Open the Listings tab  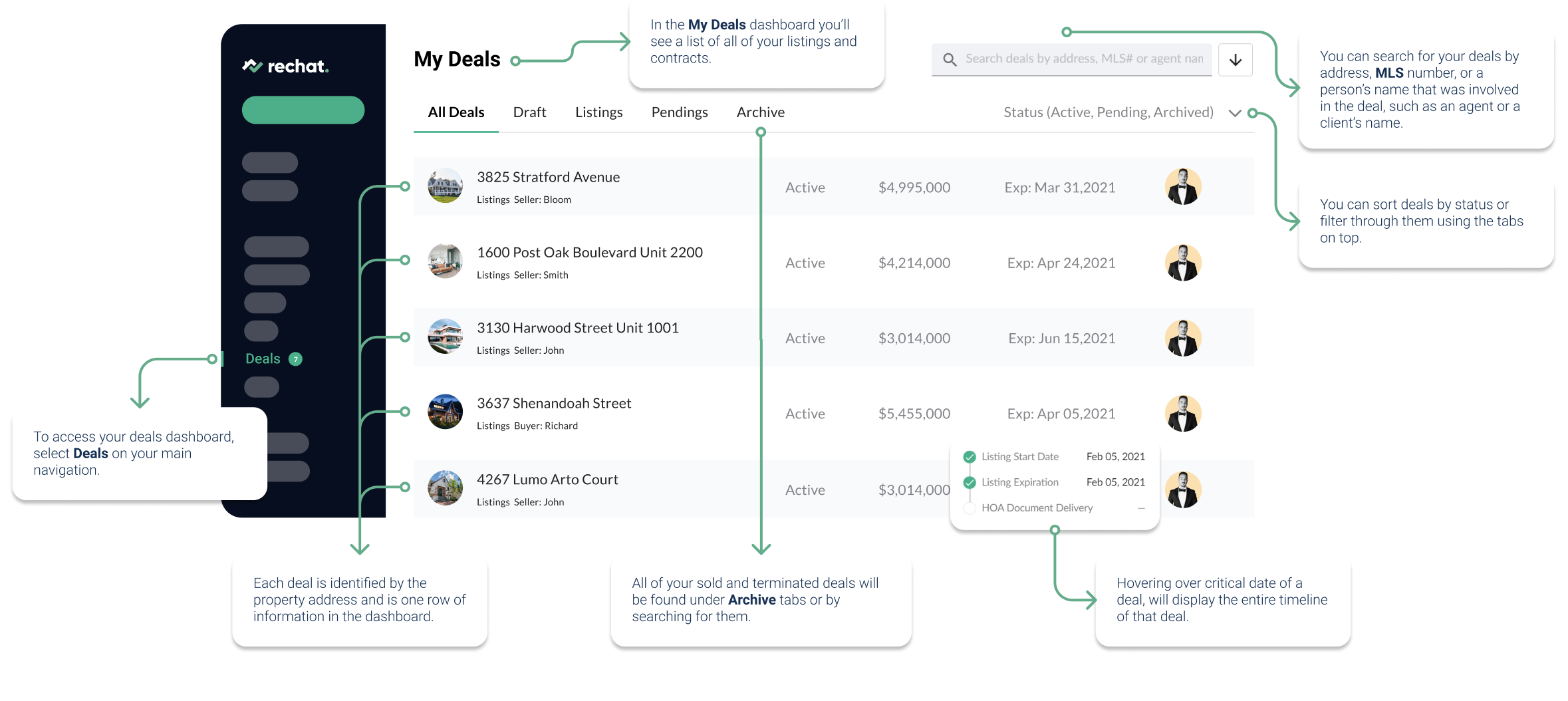click(598, 112)
